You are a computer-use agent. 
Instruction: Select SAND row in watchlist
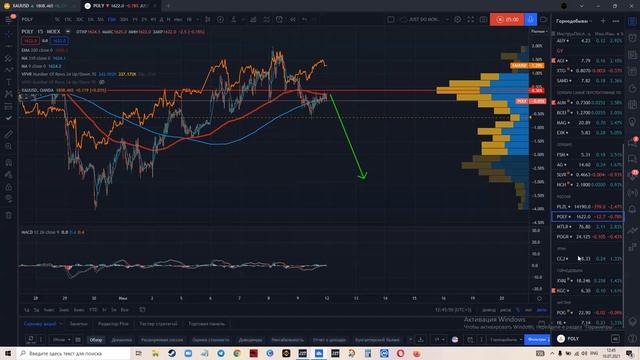coord(588,81)
